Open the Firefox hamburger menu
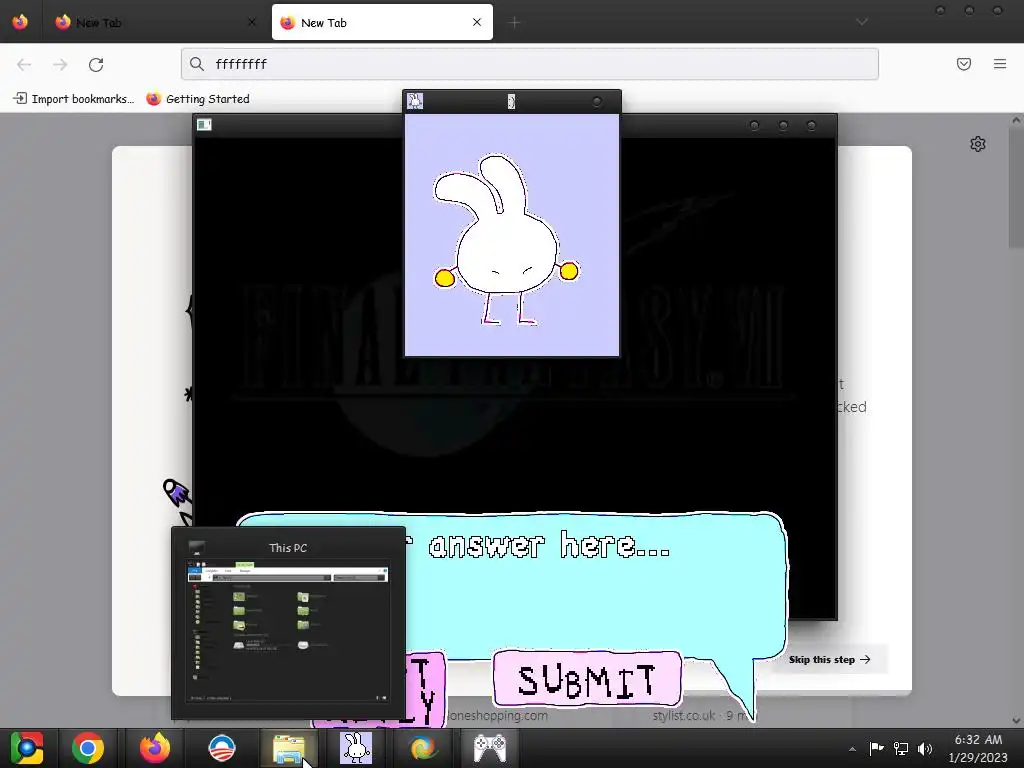The height and width of the screenshot is (768, 1024). [1000, 64]
